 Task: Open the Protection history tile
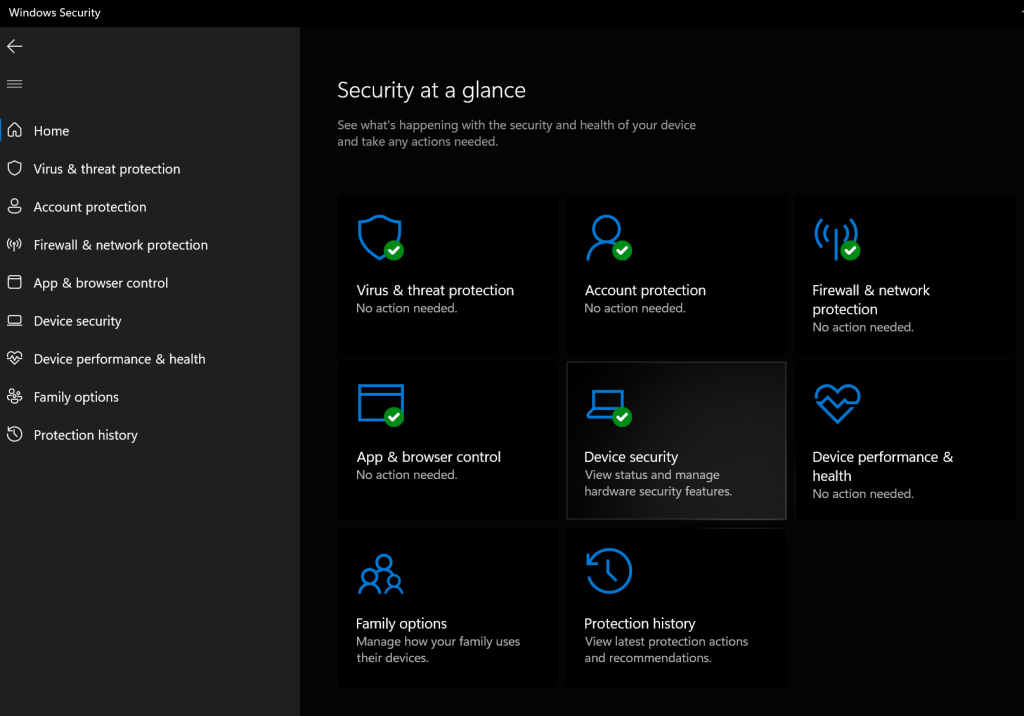676,607
